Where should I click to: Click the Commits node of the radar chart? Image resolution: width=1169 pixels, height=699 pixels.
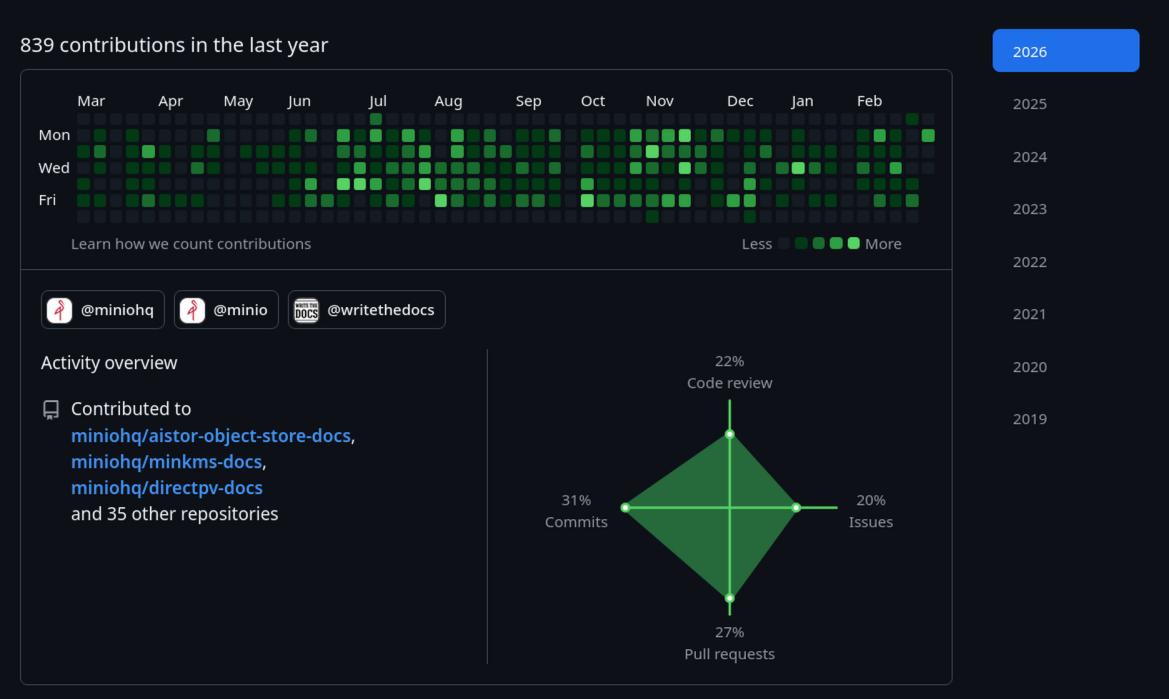tap(626, 506)
